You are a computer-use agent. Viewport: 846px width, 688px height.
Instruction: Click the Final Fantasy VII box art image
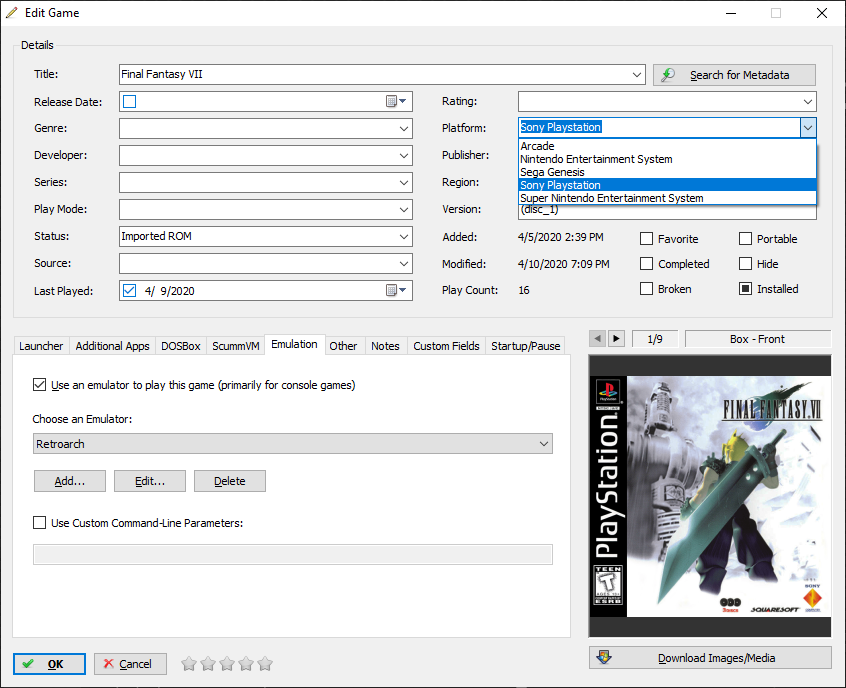(x=710, y=496)
